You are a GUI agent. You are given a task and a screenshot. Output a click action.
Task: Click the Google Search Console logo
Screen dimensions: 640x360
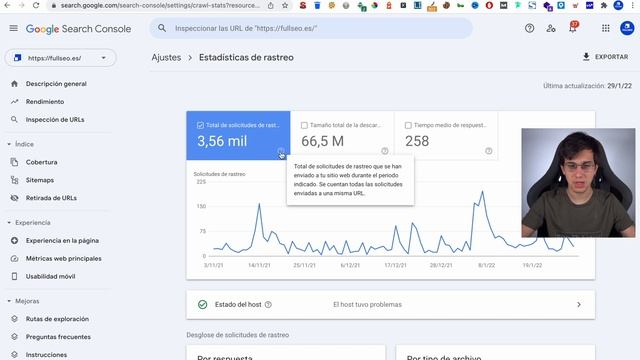point(78,29)
